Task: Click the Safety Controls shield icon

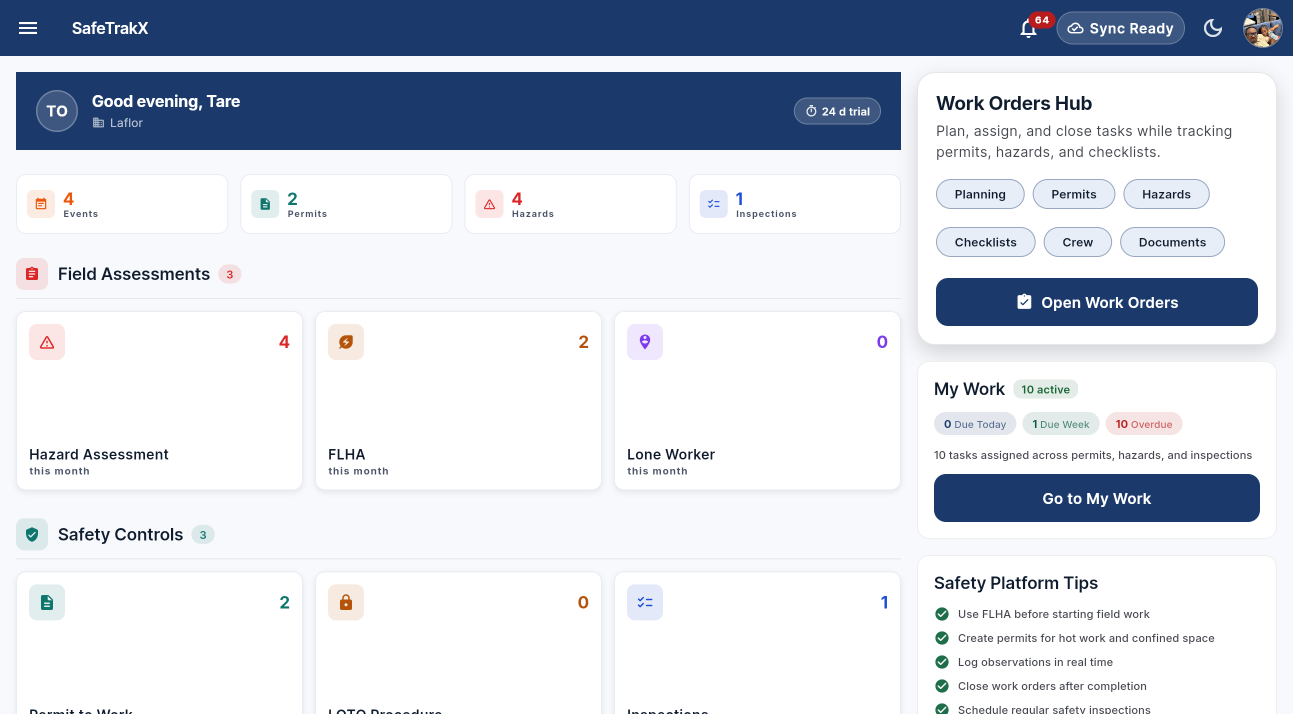Action: tap(32, 534)
